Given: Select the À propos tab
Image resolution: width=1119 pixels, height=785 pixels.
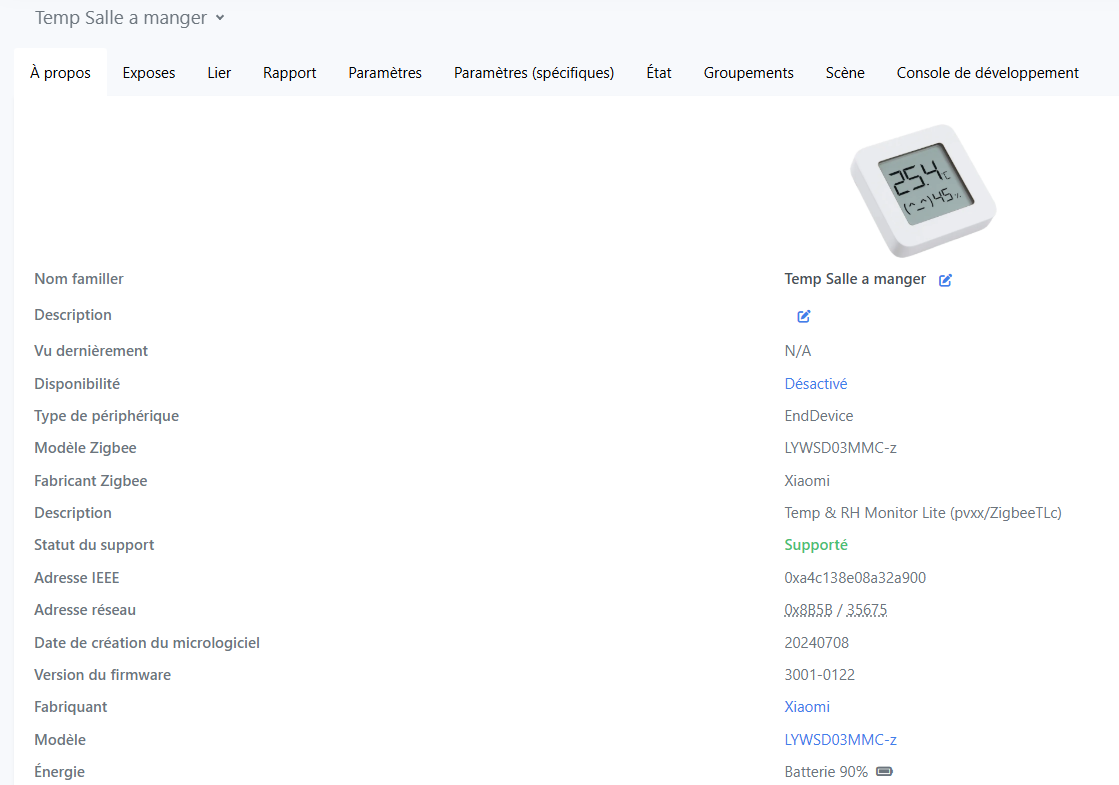Looking at the screenshot, I should [60, 73].
